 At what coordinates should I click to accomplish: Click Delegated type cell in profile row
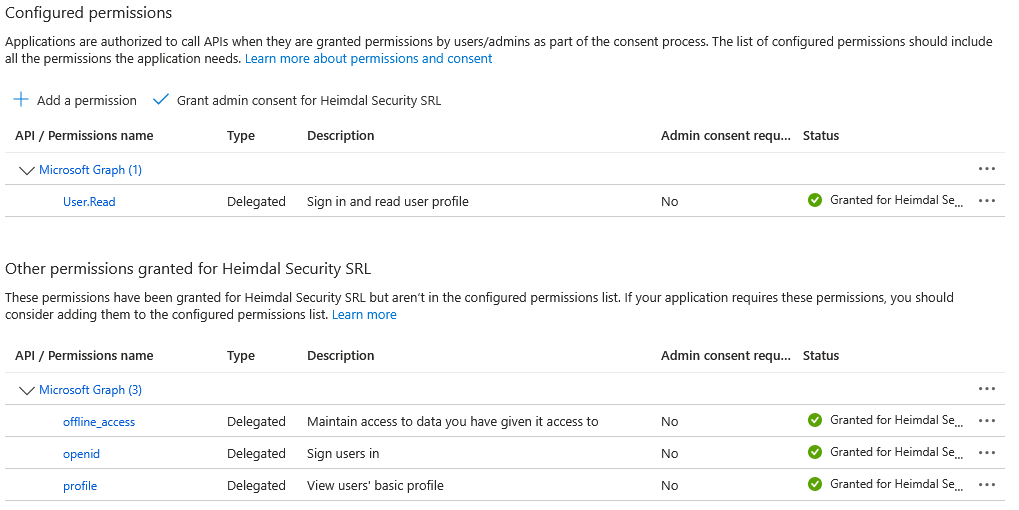(x=256, y=485)
